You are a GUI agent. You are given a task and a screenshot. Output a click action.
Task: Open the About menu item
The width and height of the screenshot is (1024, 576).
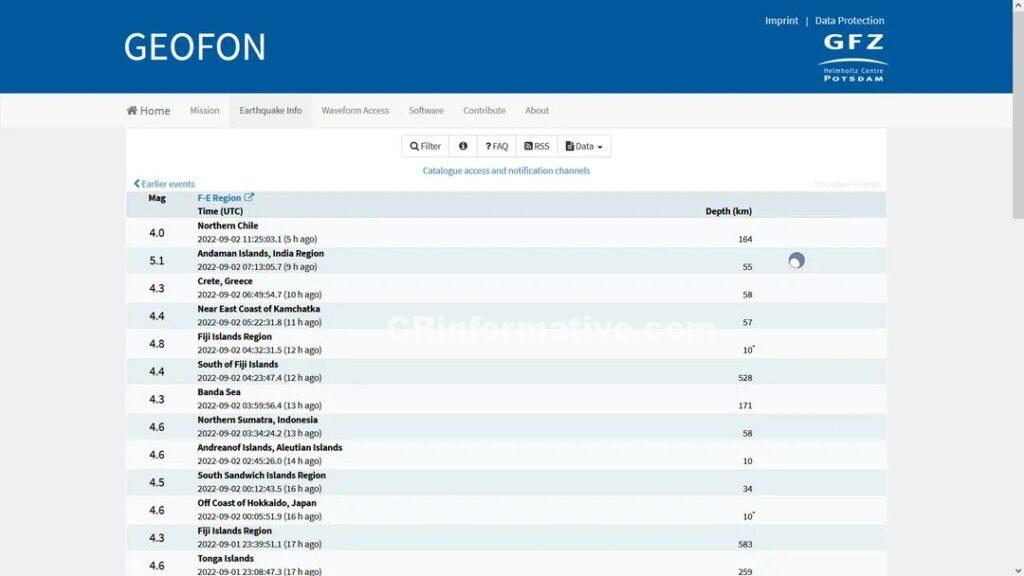click(x=537, y=111)
